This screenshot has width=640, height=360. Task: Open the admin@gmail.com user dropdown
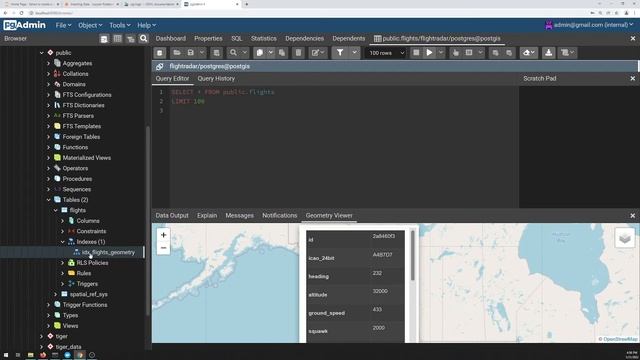pyautogui.click(x=589, y=25)
